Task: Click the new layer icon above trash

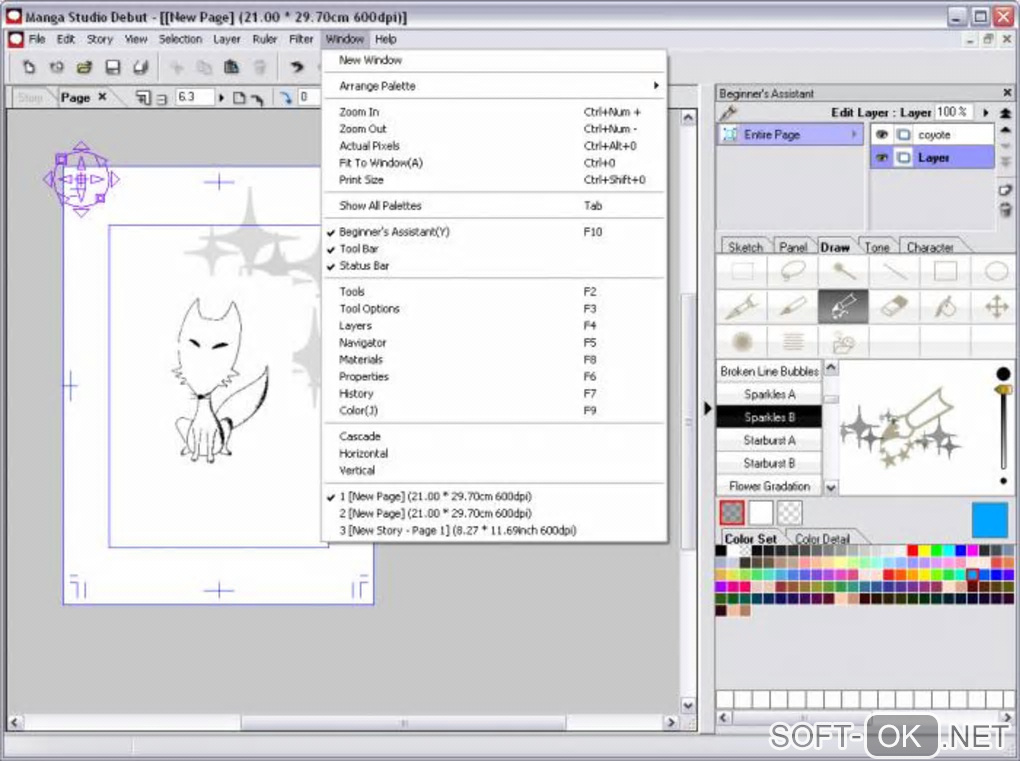Action: click(x=1005, y=190)
